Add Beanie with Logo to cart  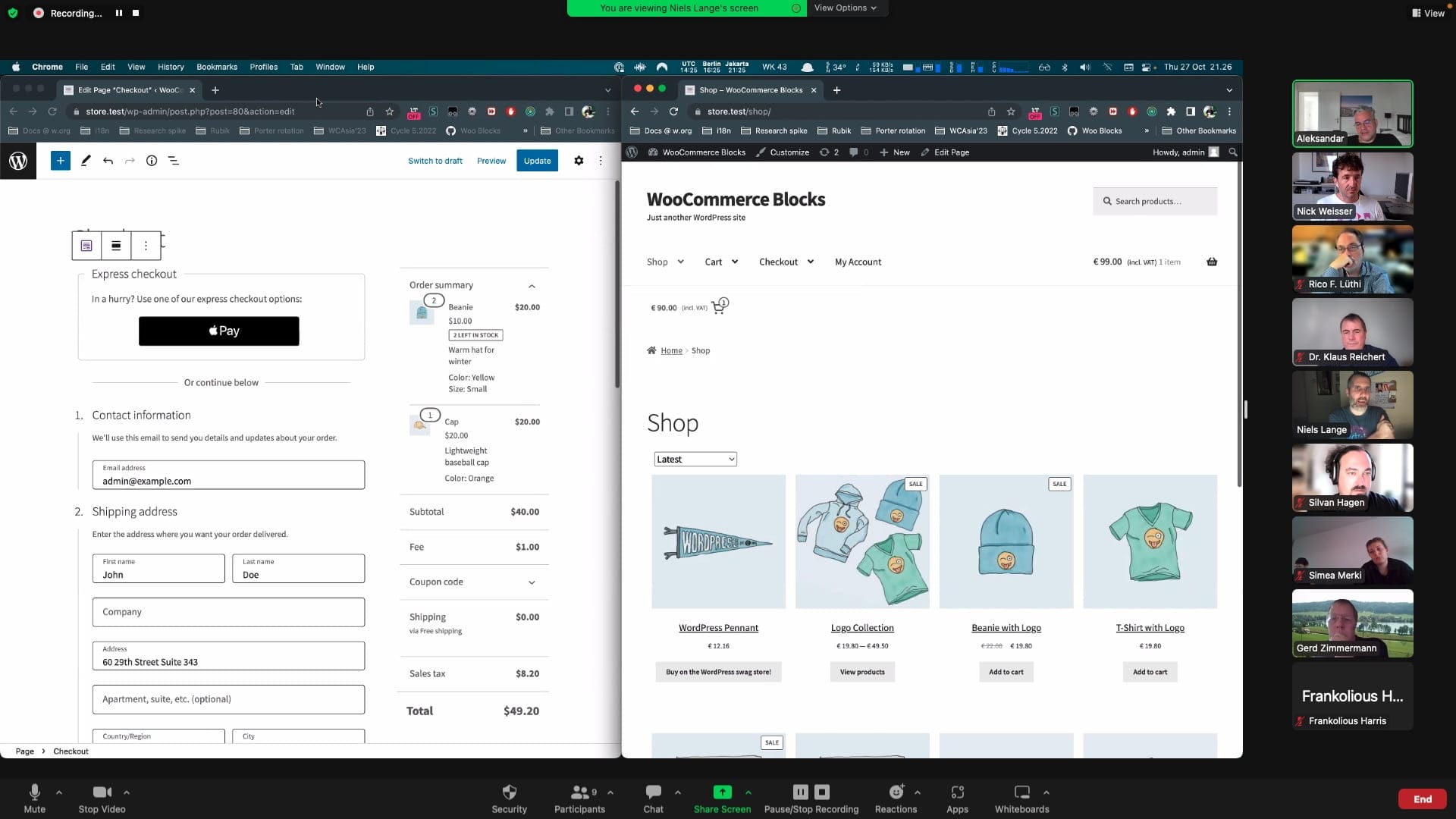(1006, 672)
